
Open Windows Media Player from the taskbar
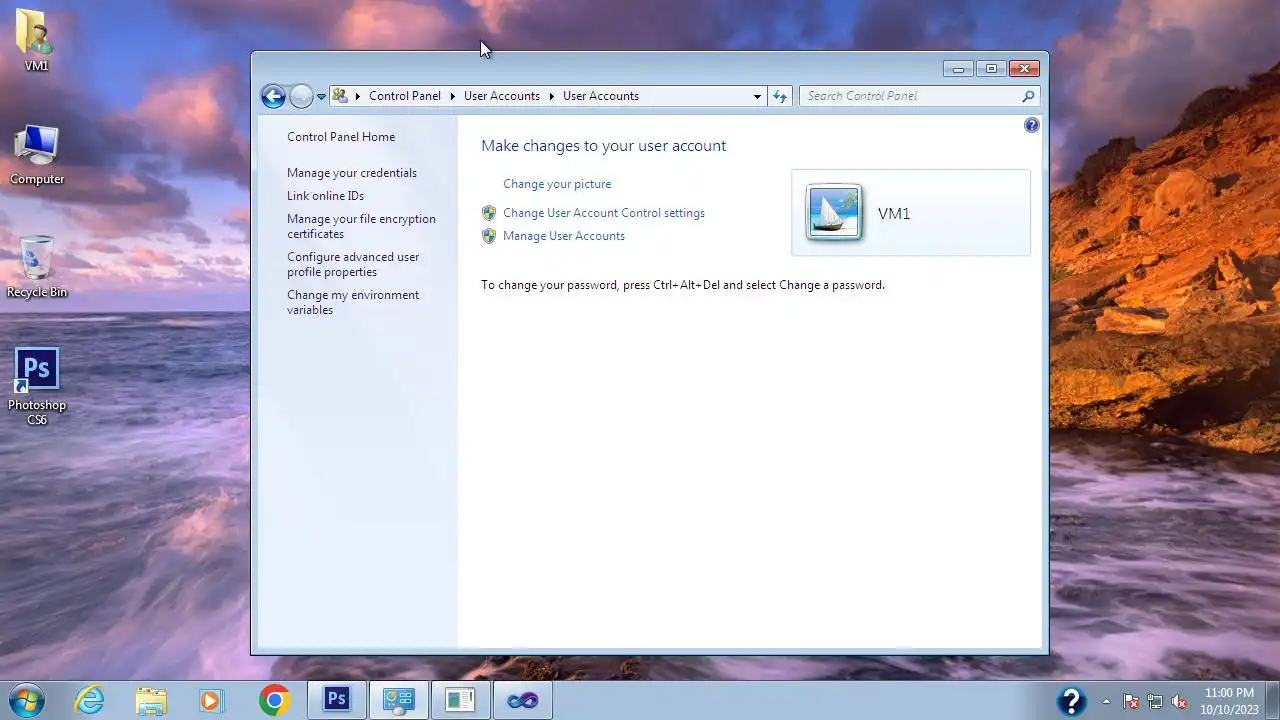211,700
